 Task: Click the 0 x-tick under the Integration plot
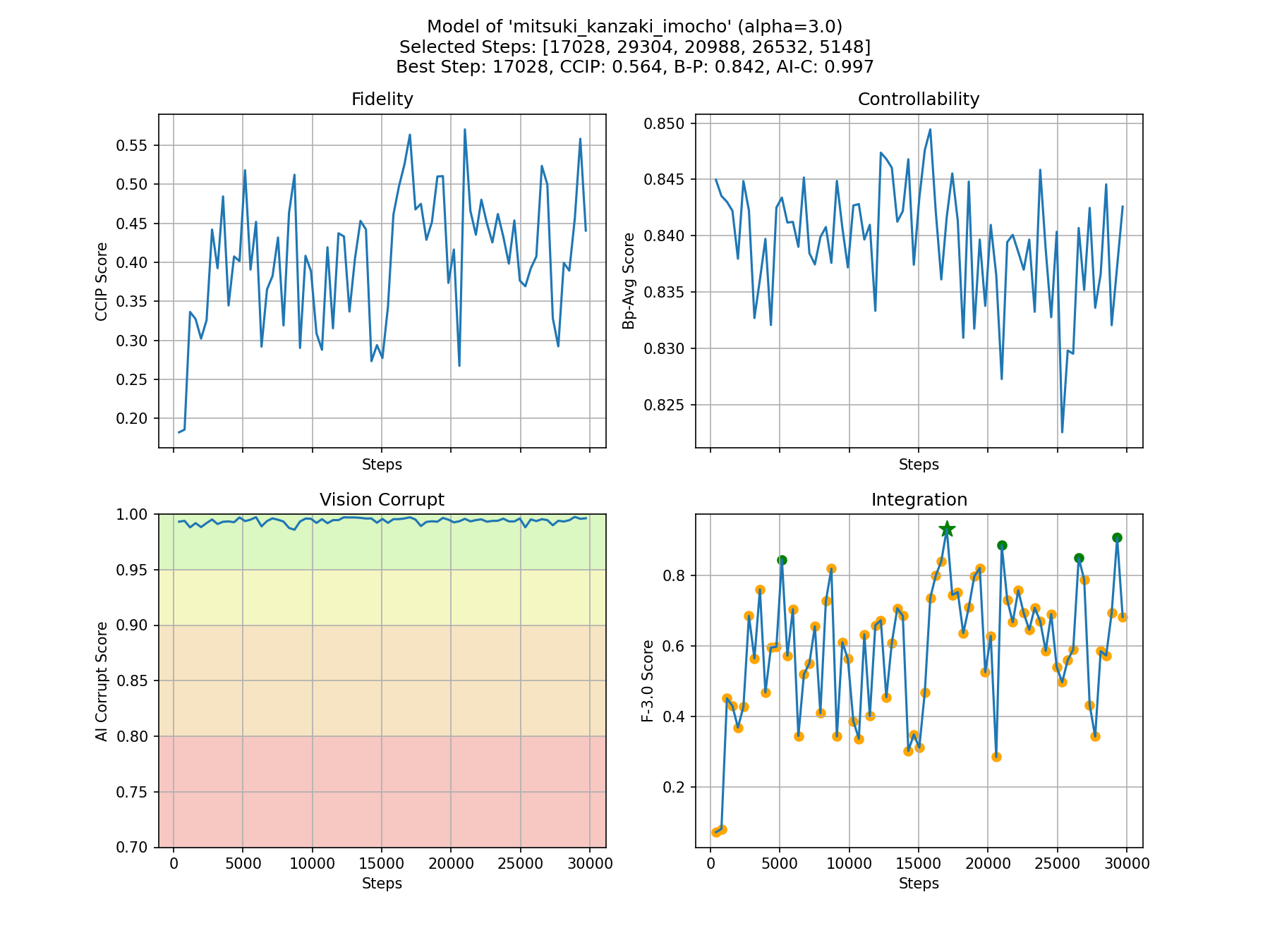pyautogui.click(x=710, y=862)
